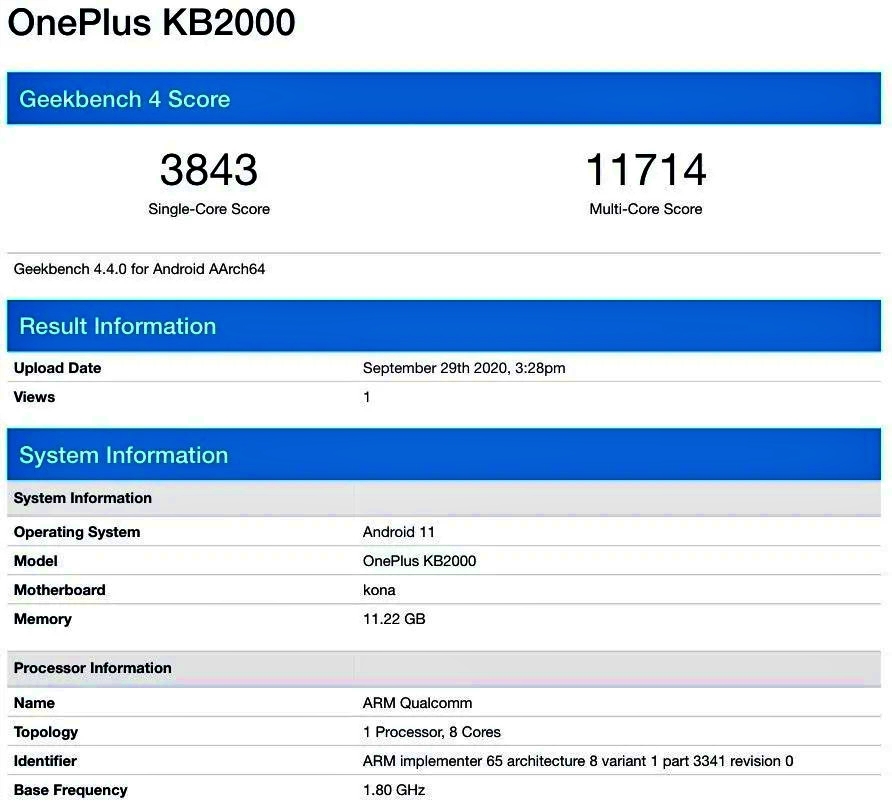This screenshot has height=809, width=892.
Task: Click the Result Information header
Action: click(x=444, y=326)
